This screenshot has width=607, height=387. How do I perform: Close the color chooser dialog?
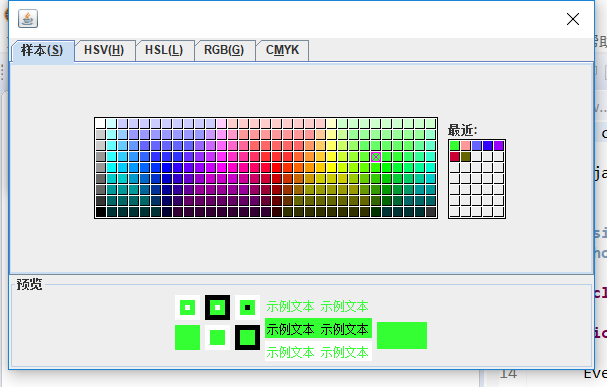tap(573, 19)
